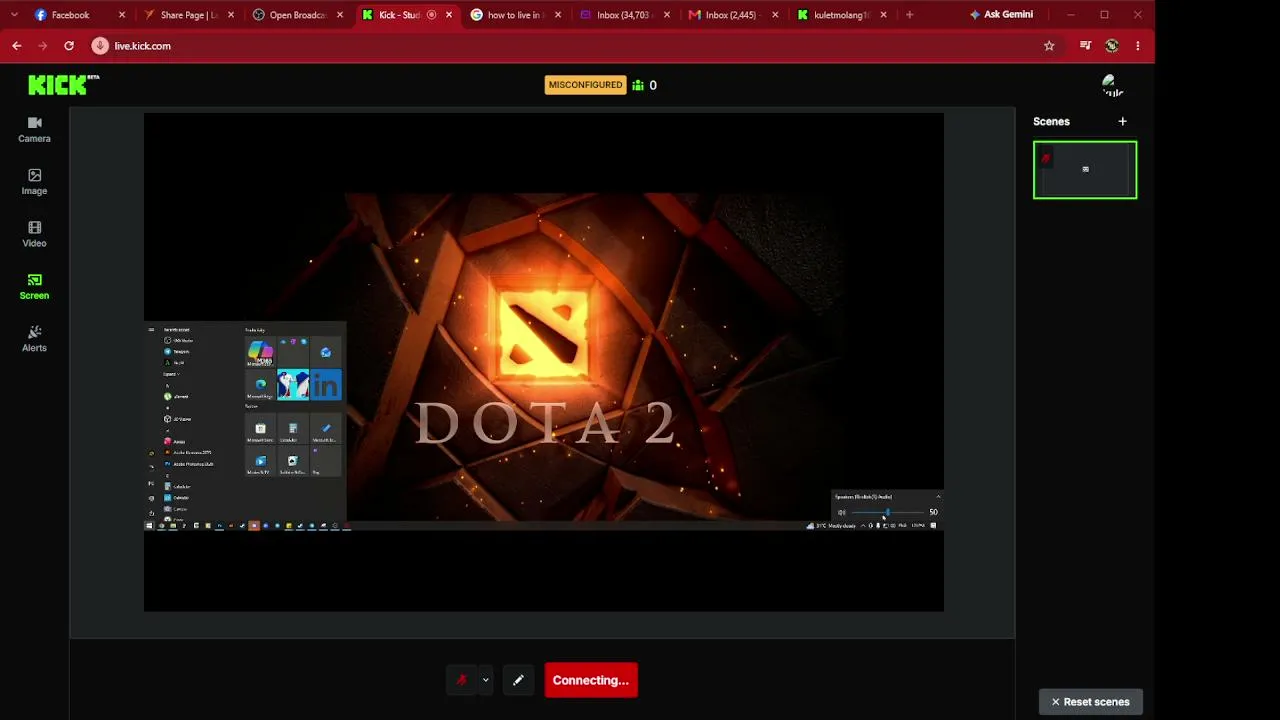Screen dimensions: 1280x720
Task: Expand the microphone options dropdown
Action: 485,680
